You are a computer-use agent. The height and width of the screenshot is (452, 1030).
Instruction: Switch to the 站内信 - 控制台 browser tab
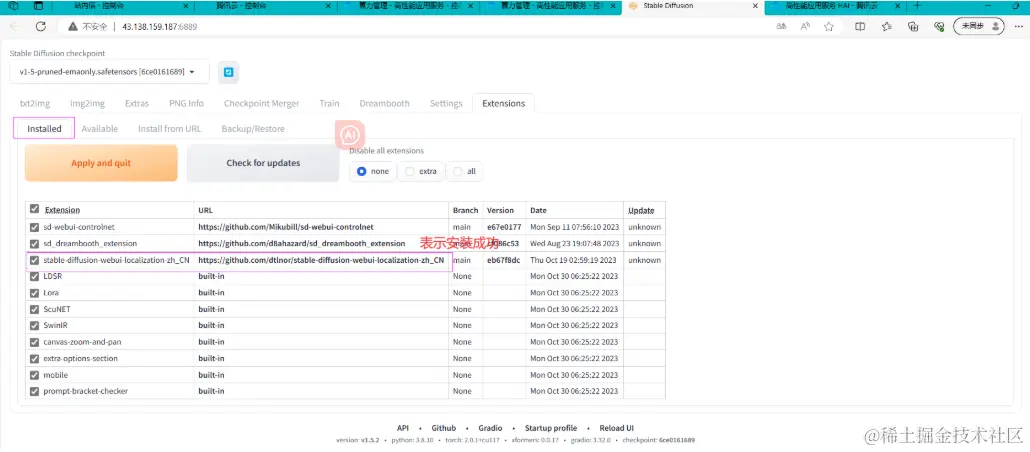(x=122, y=6)
